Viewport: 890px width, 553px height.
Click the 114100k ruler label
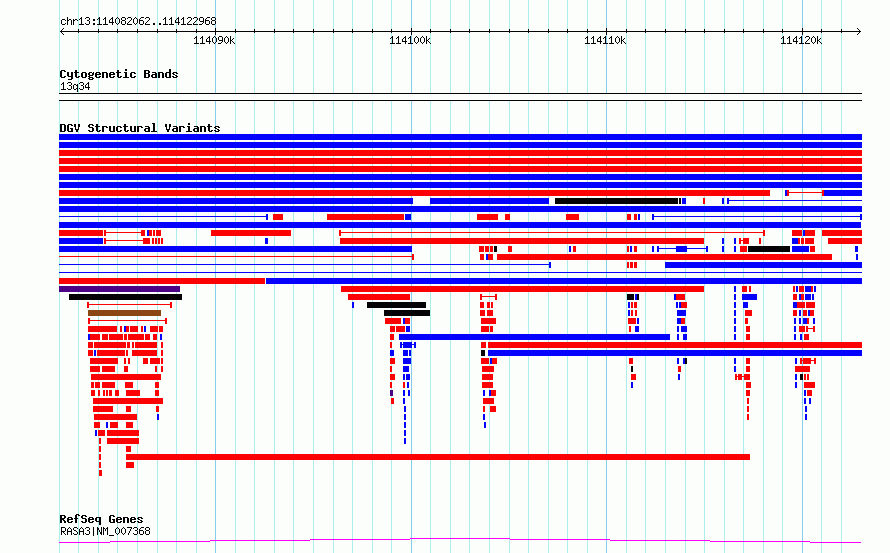(x=410, y=40)
